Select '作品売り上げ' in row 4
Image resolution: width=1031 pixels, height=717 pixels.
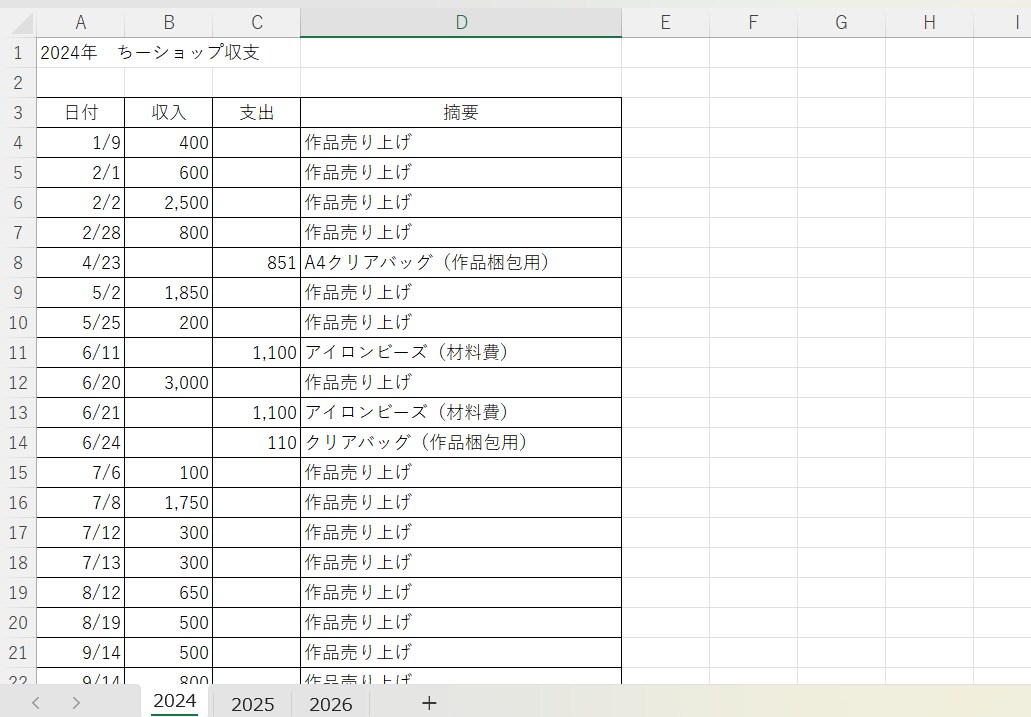(x=461, y=143)
